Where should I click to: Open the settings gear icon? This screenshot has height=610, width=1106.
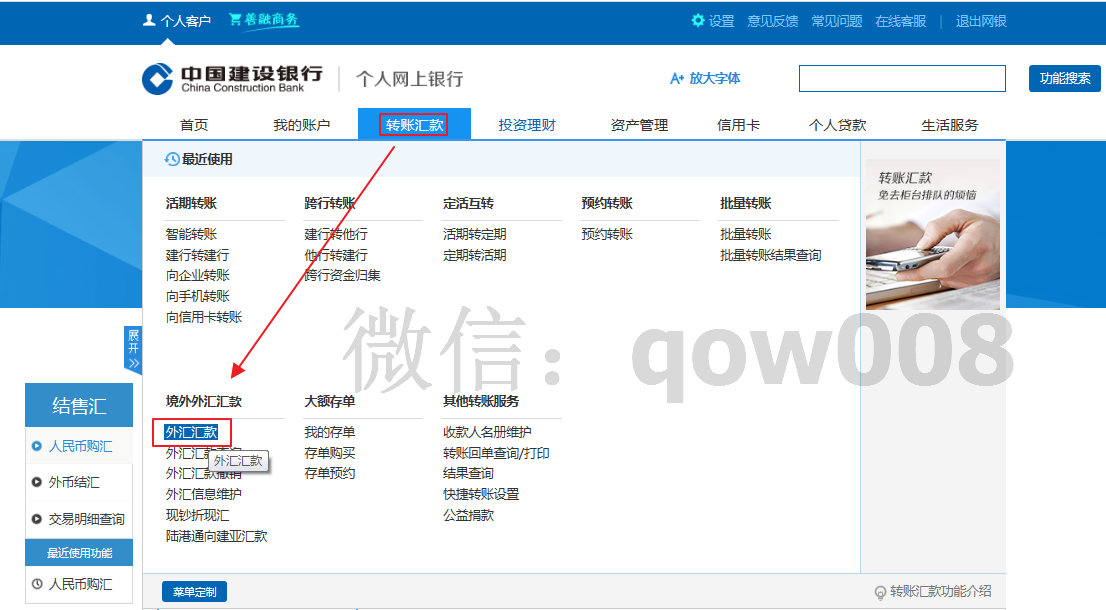698,20
